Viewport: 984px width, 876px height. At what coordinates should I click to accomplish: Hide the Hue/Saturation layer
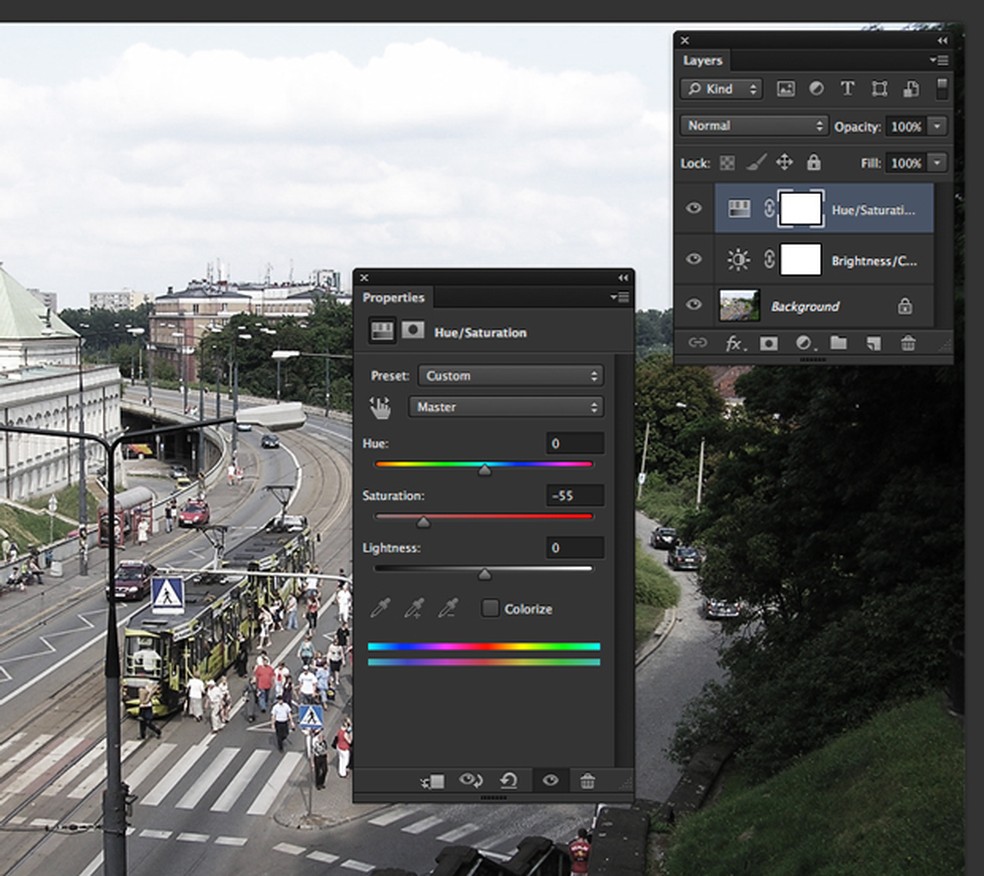click(x=694, y=209)
